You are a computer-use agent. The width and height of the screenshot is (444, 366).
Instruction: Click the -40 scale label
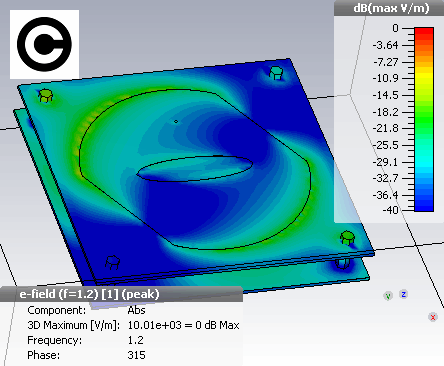(390, 210)
